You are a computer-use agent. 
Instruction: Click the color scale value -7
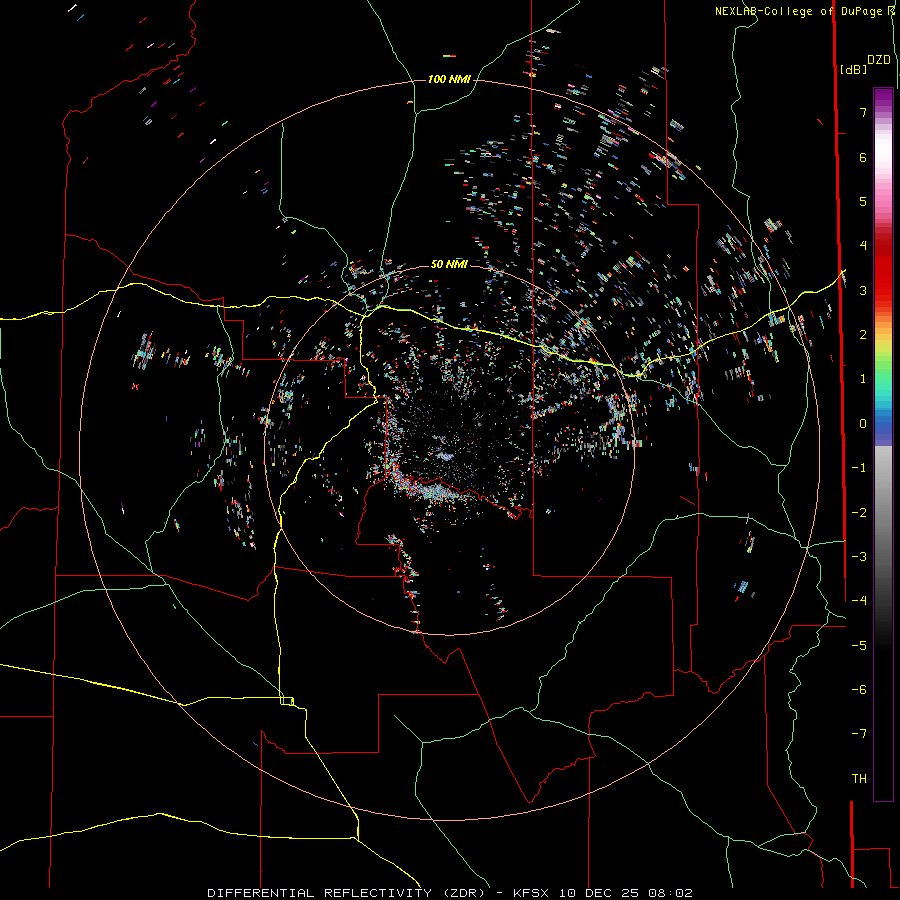tap(859, 734)
